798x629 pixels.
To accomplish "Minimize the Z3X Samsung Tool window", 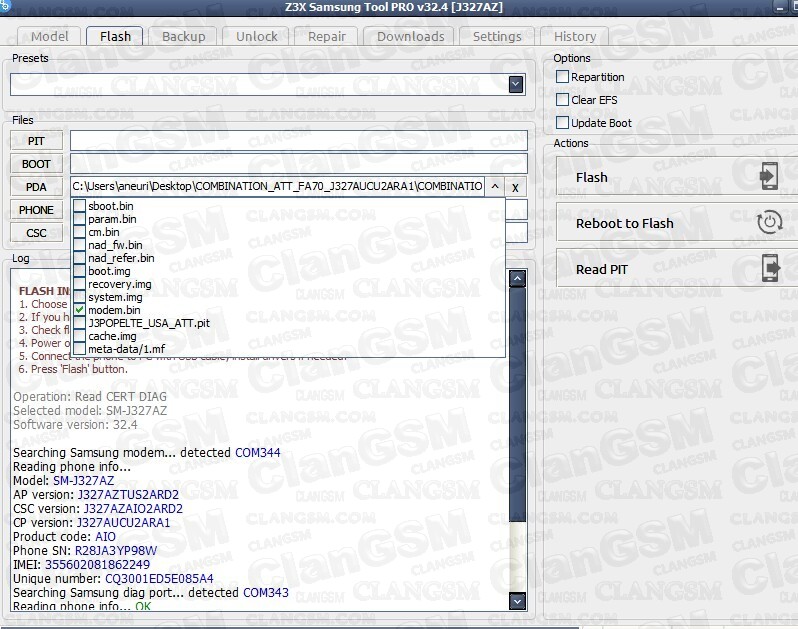I will (780, 7).
